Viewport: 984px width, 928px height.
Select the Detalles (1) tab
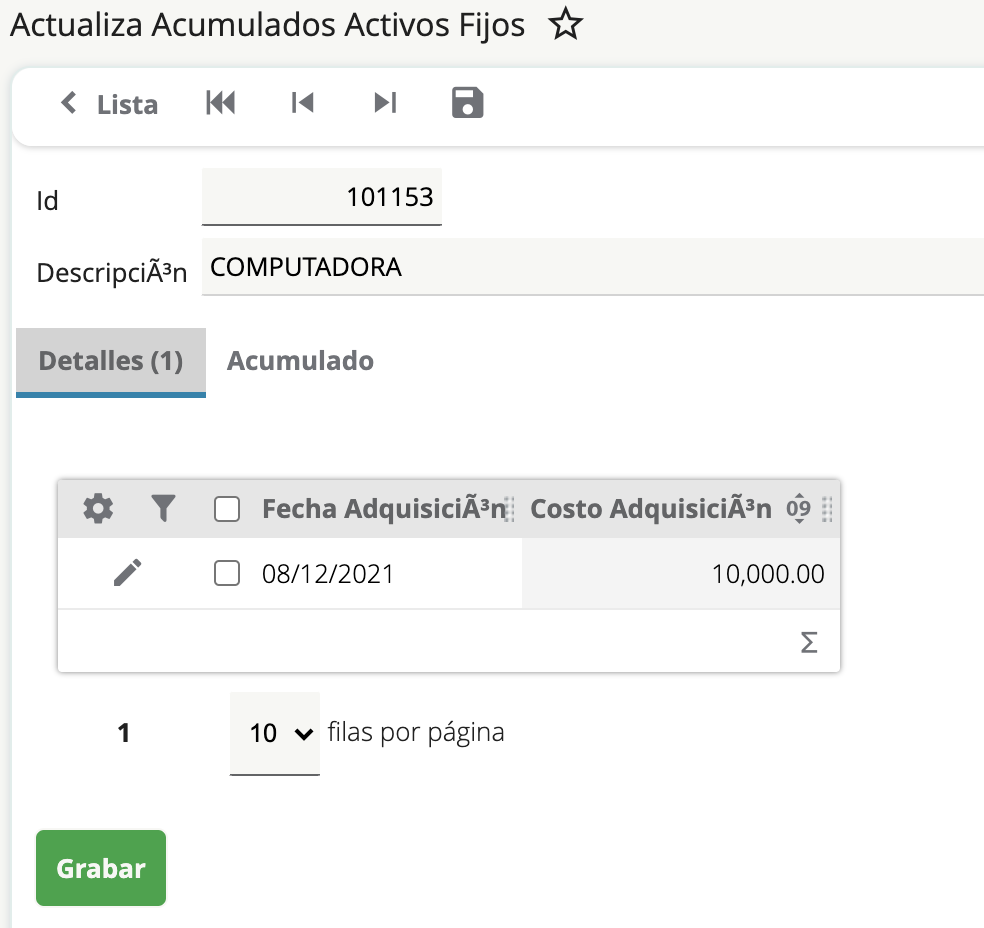(x=111, y=361)
